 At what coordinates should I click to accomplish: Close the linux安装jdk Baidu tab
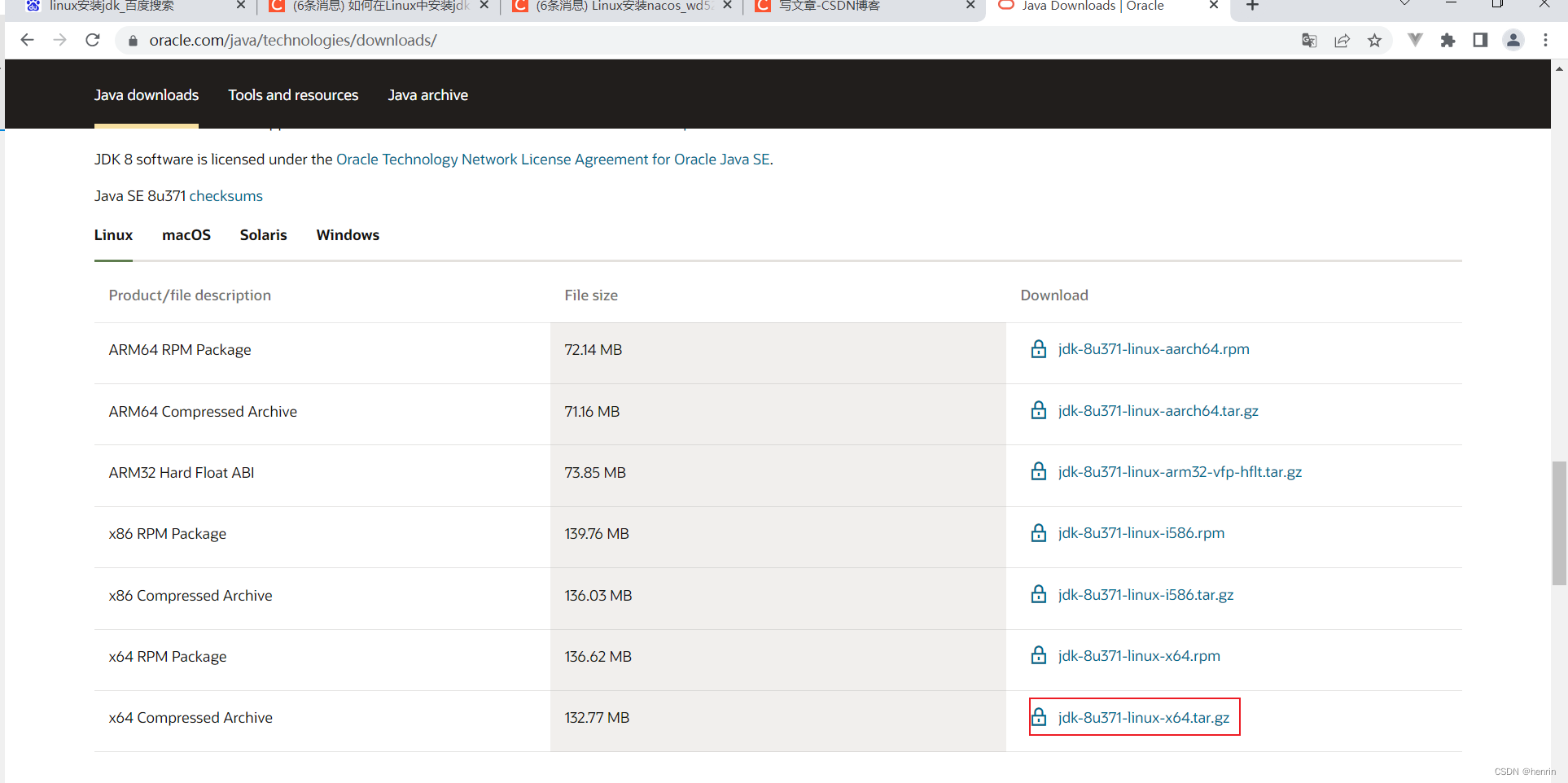241,6
